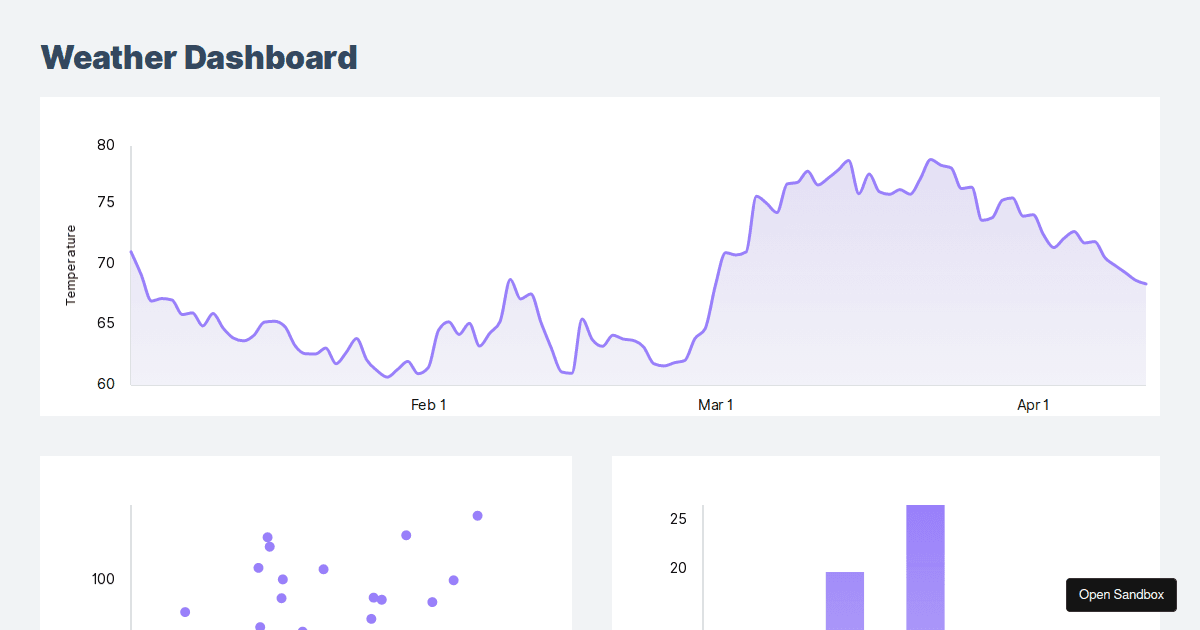Pick the topmost scatter plot point
The image size is (1200, 630).
477,516
